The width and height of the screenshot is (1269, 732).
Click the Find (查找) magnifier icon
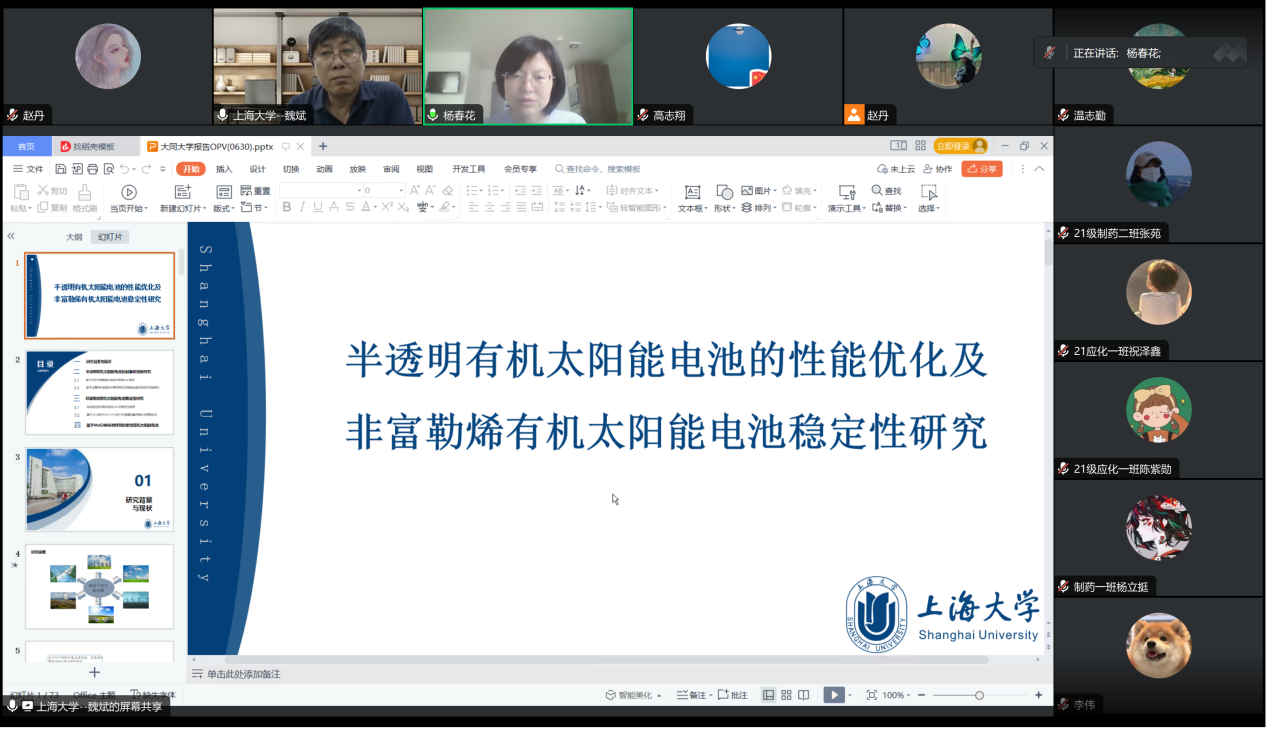coord(877,190)
